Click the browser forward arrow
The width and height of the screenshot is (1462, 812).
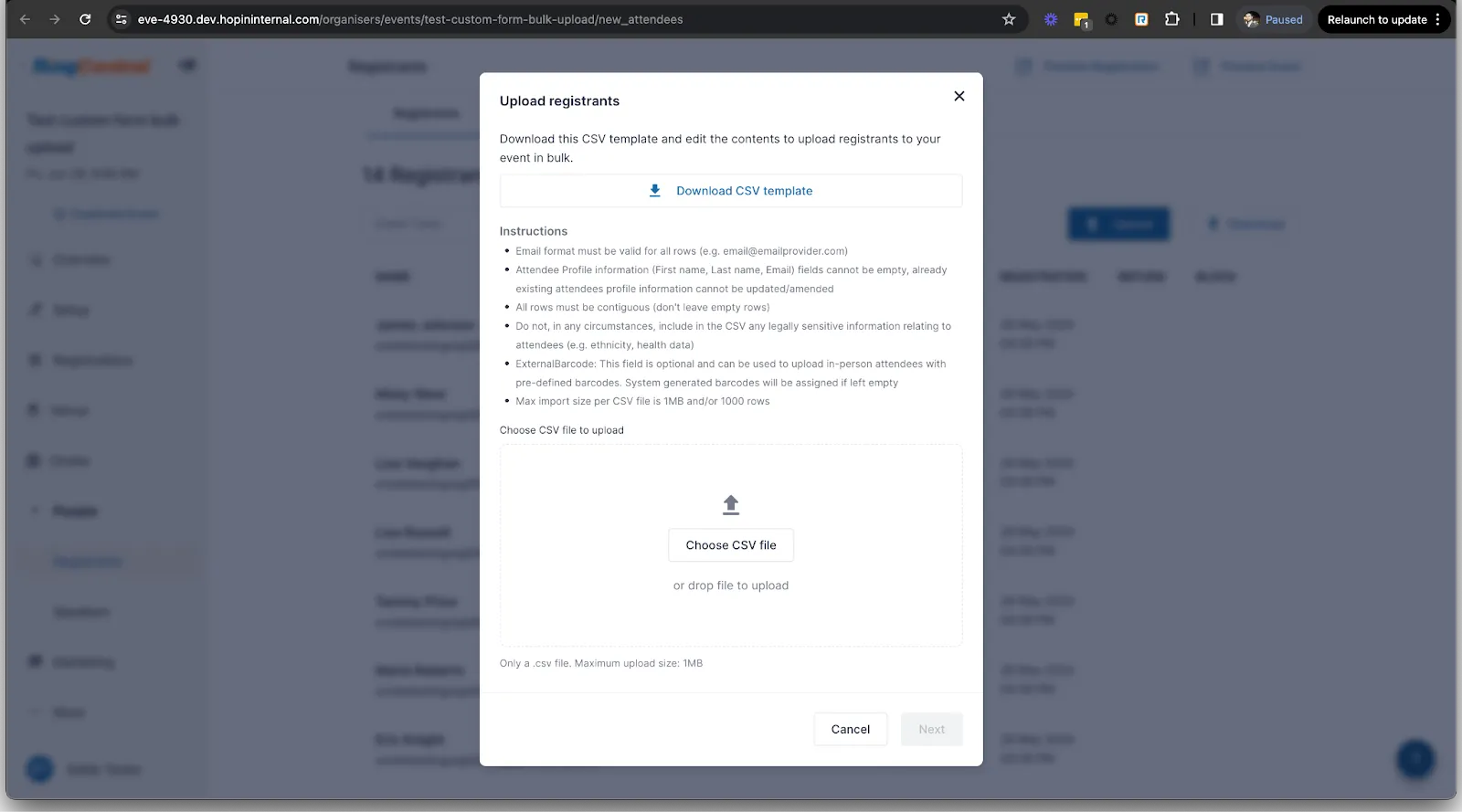point(55,19)
